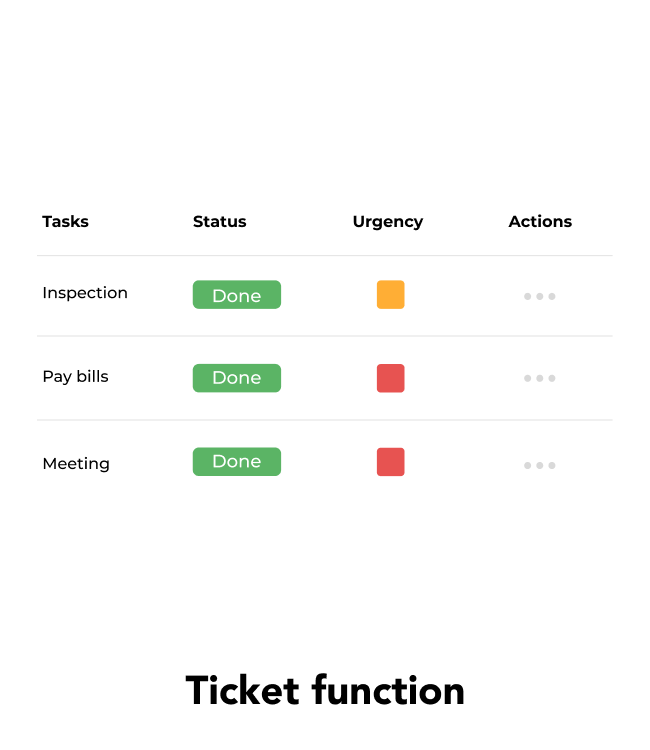
Task: Select the Inspection task name
Action: (x=85, y=293)
